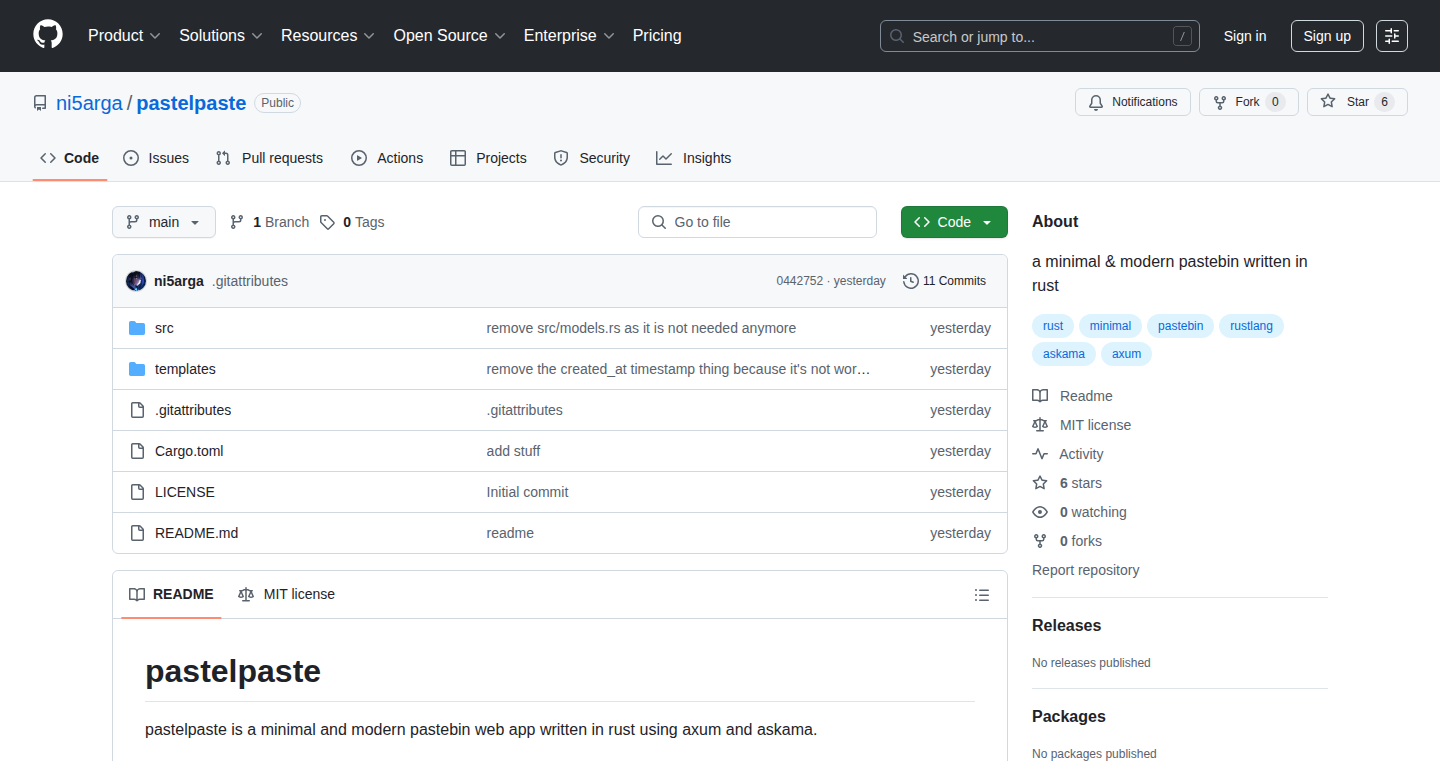Switch to the Security tab
The image size is (1440, 761).
click(x=592, y=158)
